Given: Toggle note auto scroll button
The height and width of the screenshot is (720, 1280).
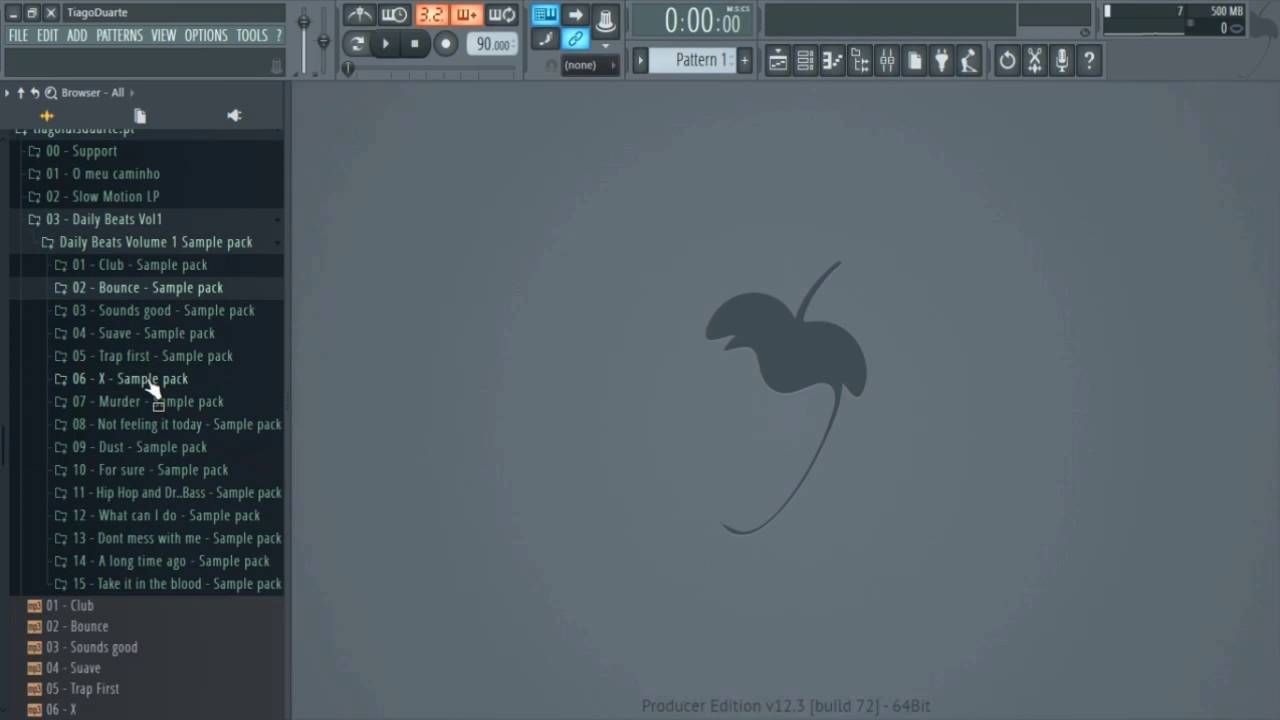Looking at the screenshot, I should 545,40.
